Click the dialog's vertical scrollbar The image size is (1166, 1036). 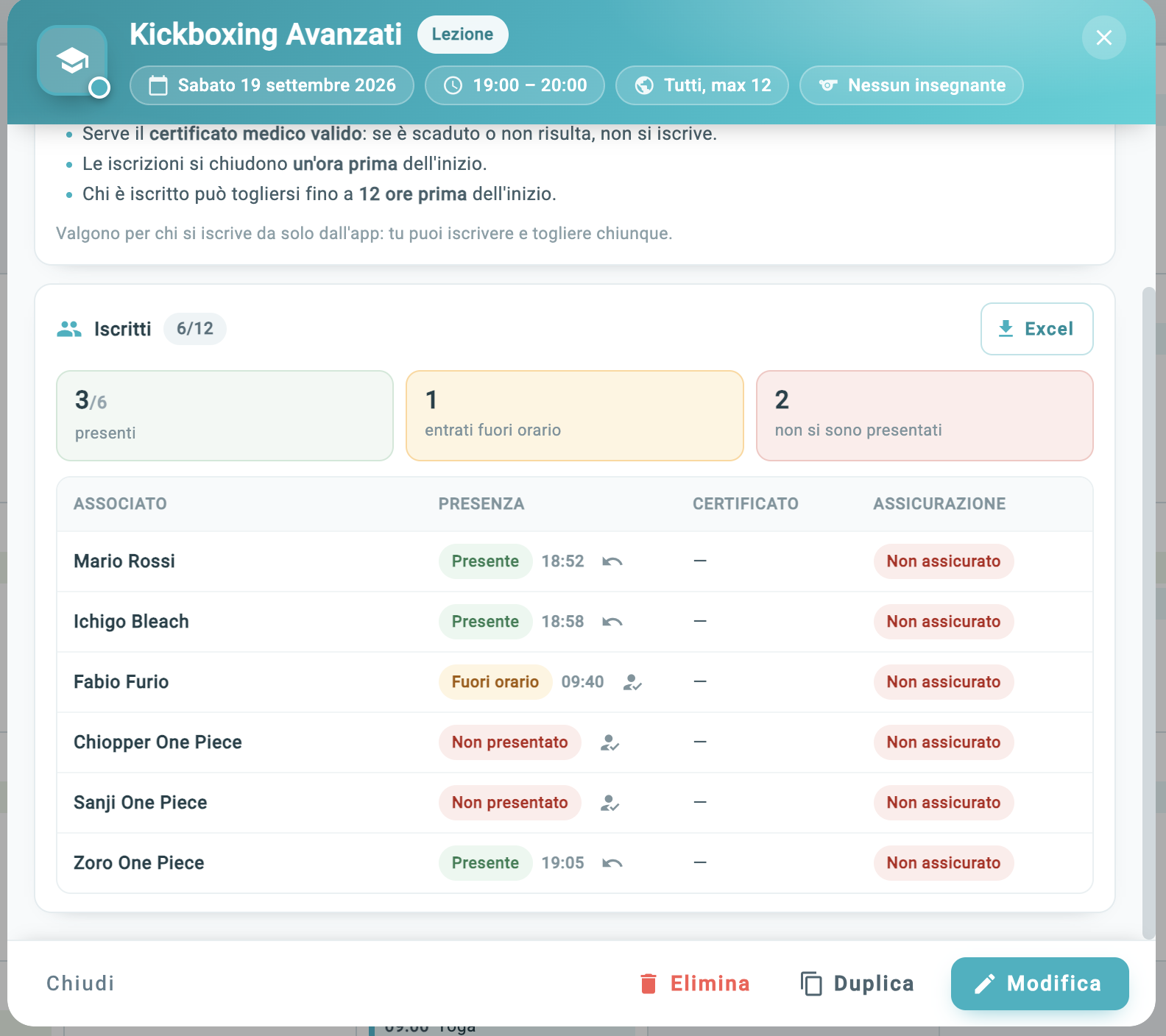tap(1148, 614)
